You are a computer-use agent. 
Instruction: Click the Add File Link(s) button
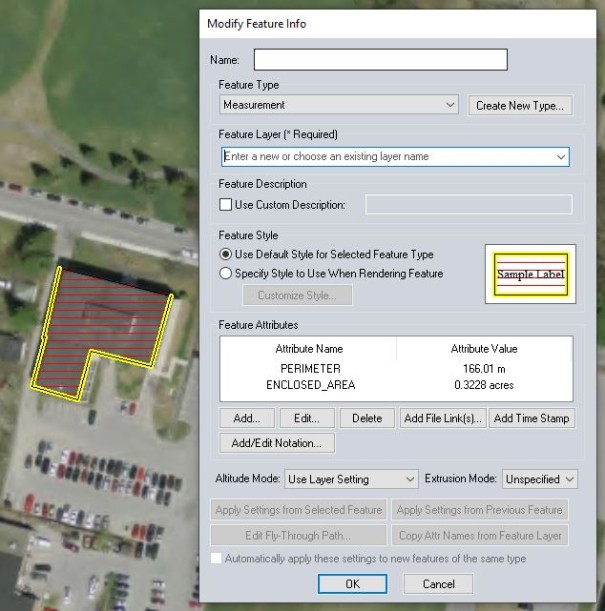point(442,418)
